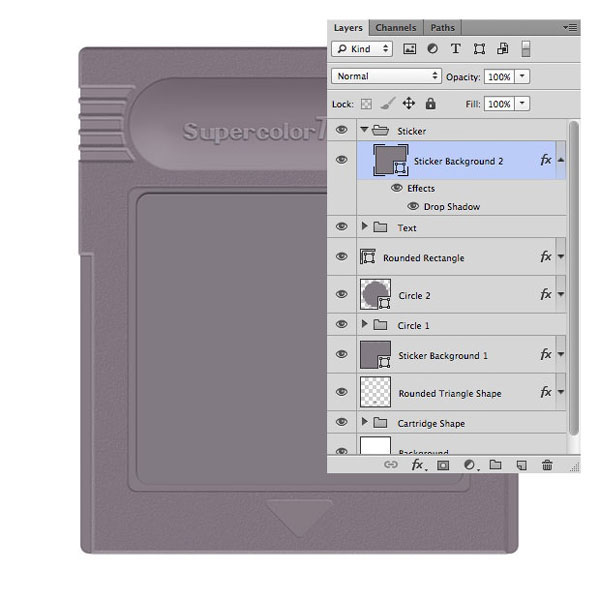Click the Sticker group folder icon
600x600 pixels.
(380, 130)
